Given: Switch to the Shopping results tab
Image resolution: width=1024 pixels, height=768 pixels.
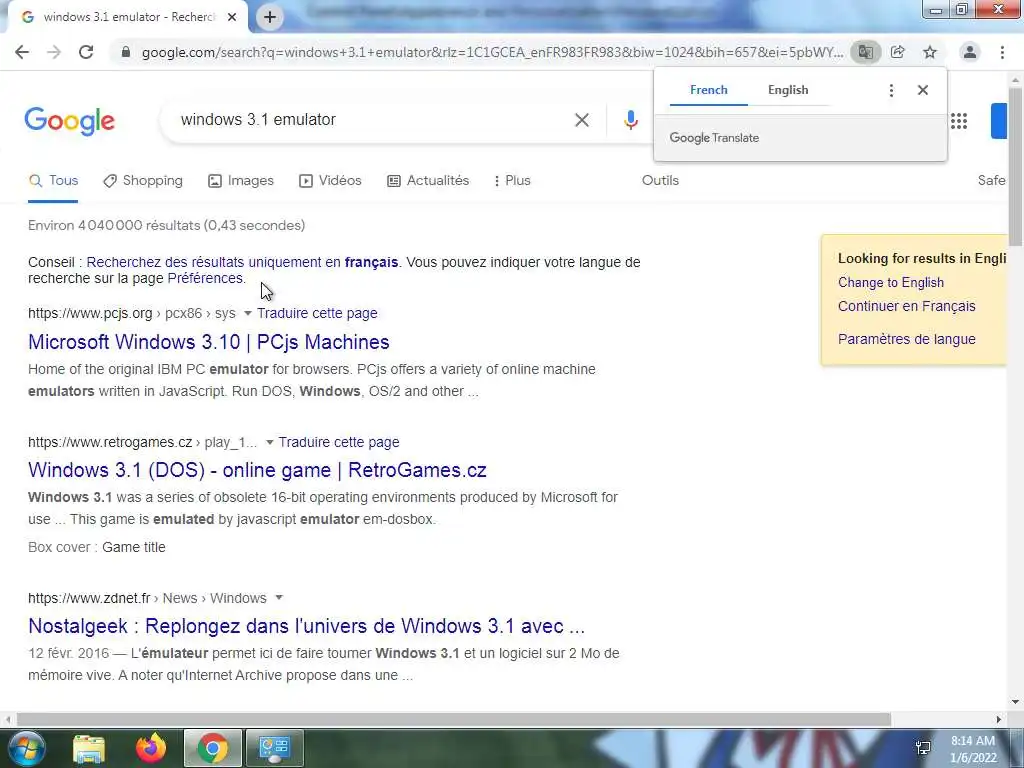Looking at the screenshot, I should point(143,181).
